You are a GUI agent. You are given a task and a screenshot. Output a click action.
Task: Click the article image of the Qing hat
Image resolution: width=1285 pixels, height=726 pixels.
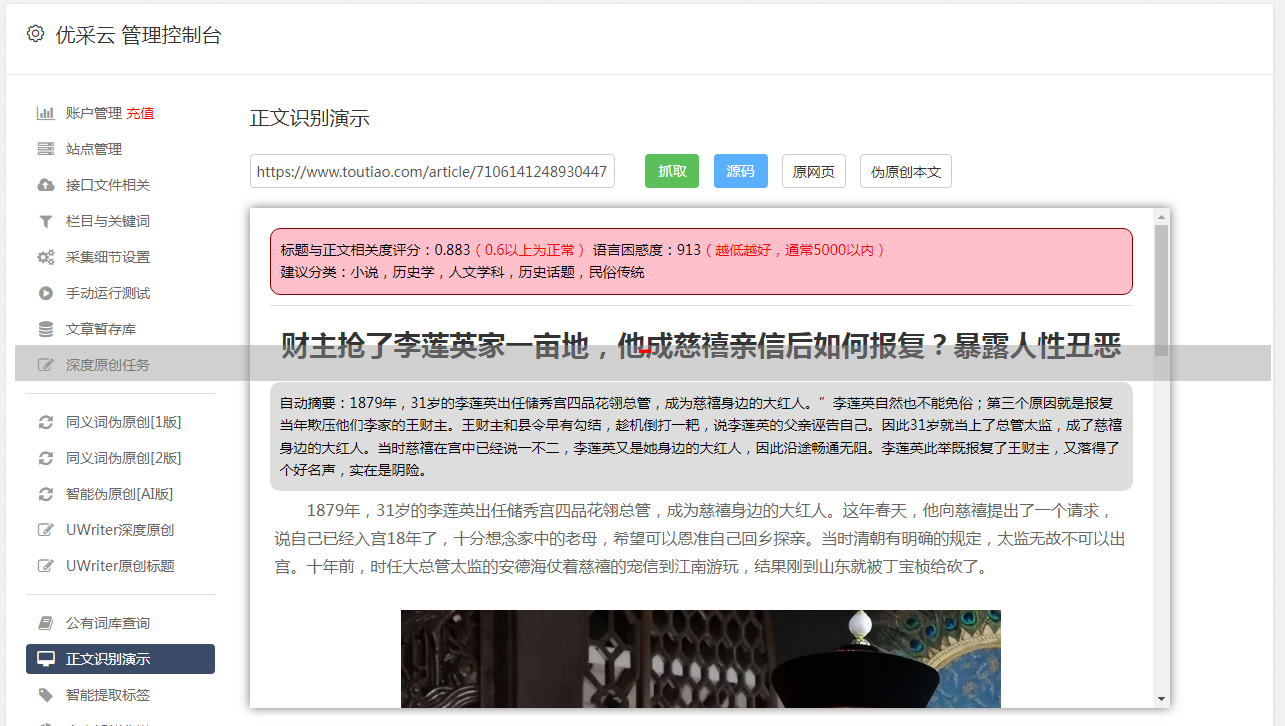tap(700, 659)
